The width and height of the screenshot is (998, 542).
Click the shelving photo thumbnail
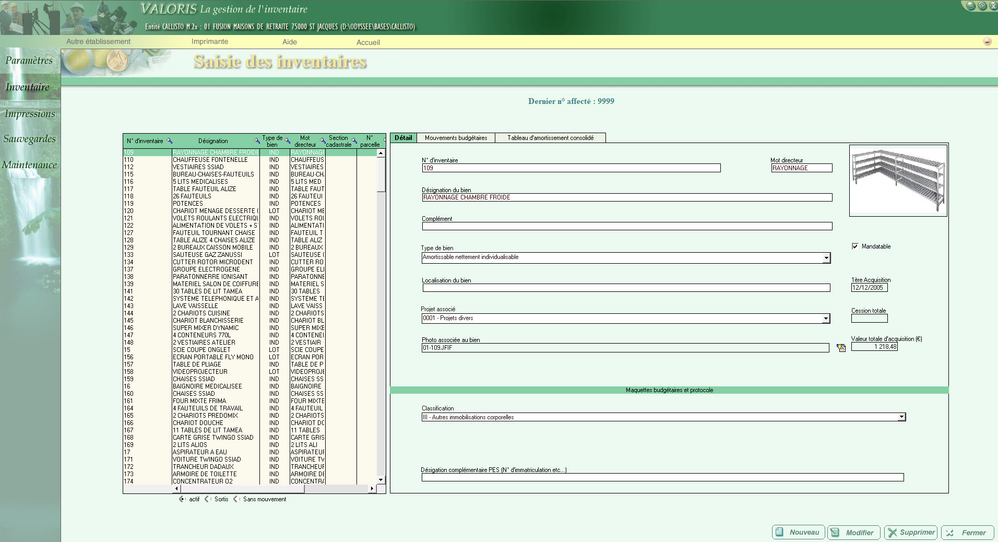pyautogui.click(x=897, y=180)
